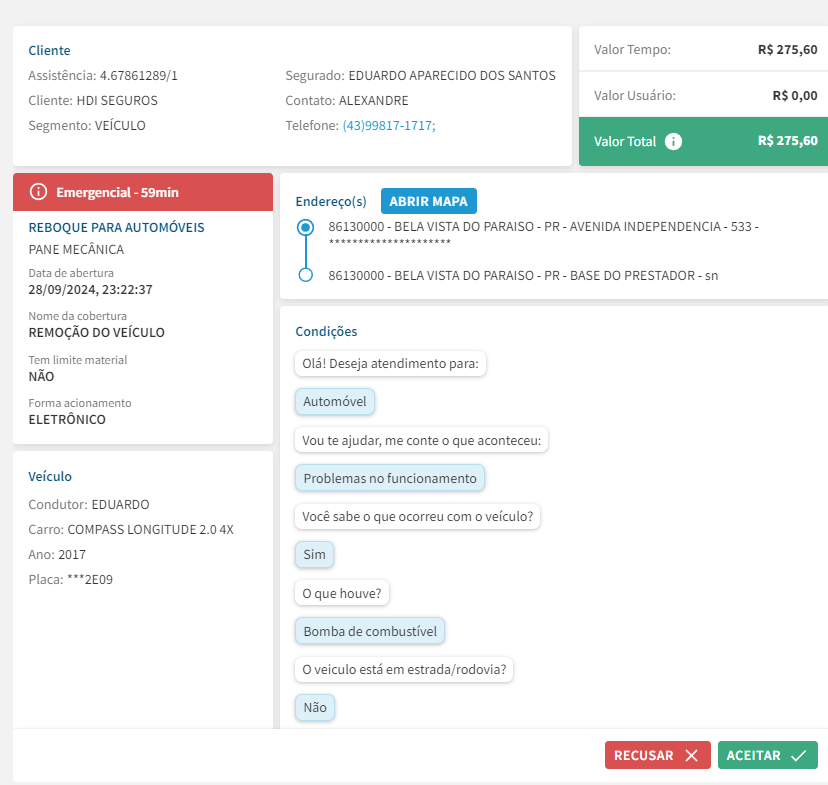Click the Não answer chip
The width and height of the screenshot is (828, 785).
coord(315,707)
